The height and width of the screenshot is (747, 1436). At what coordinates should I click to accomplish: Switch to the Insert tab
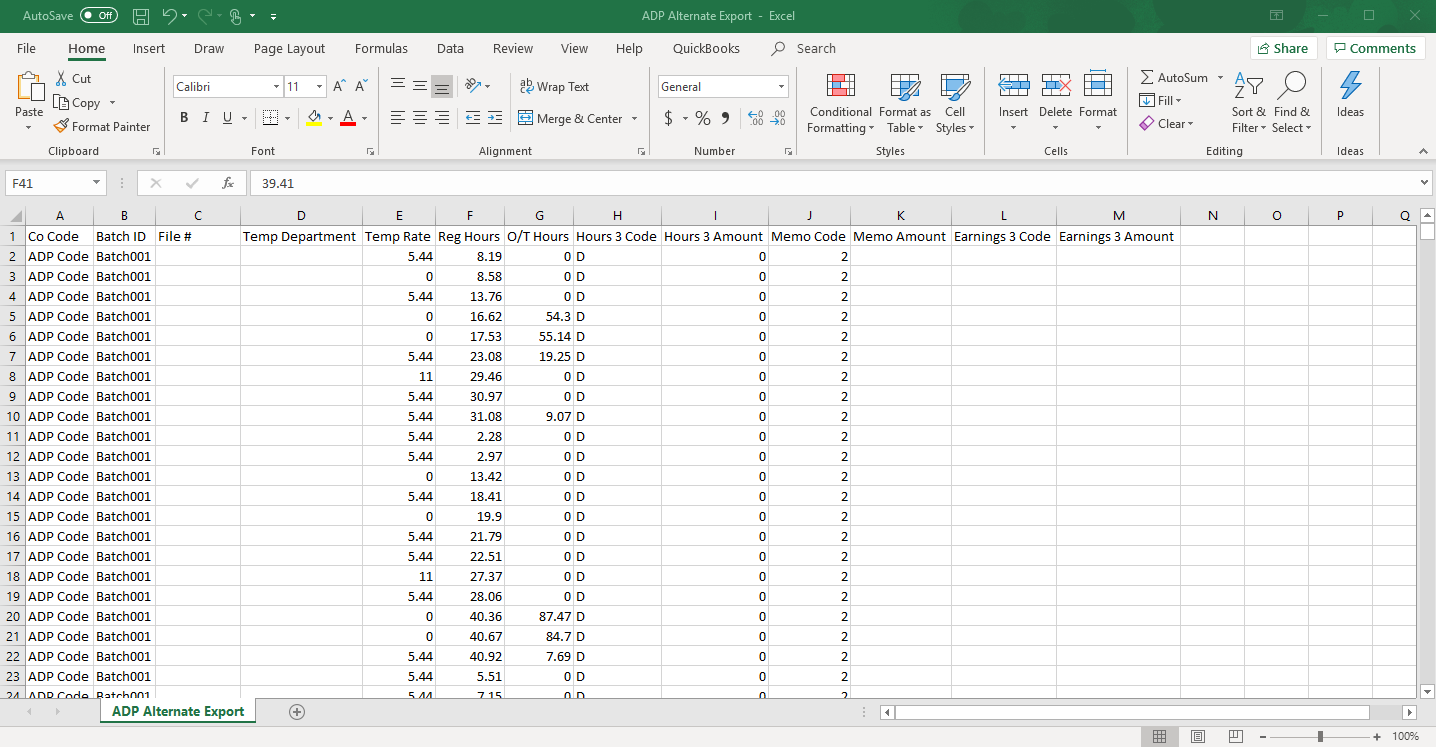click(x=149, y=48)
